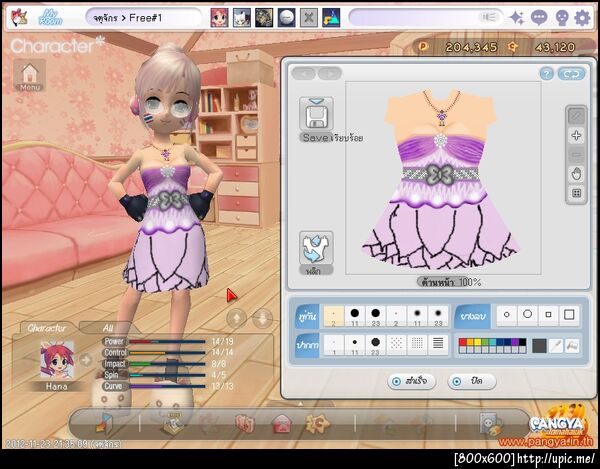Screen dimensions: 600x469
Task: Click the locker padlock icon in bottom bar
Action: click(491, 424)
